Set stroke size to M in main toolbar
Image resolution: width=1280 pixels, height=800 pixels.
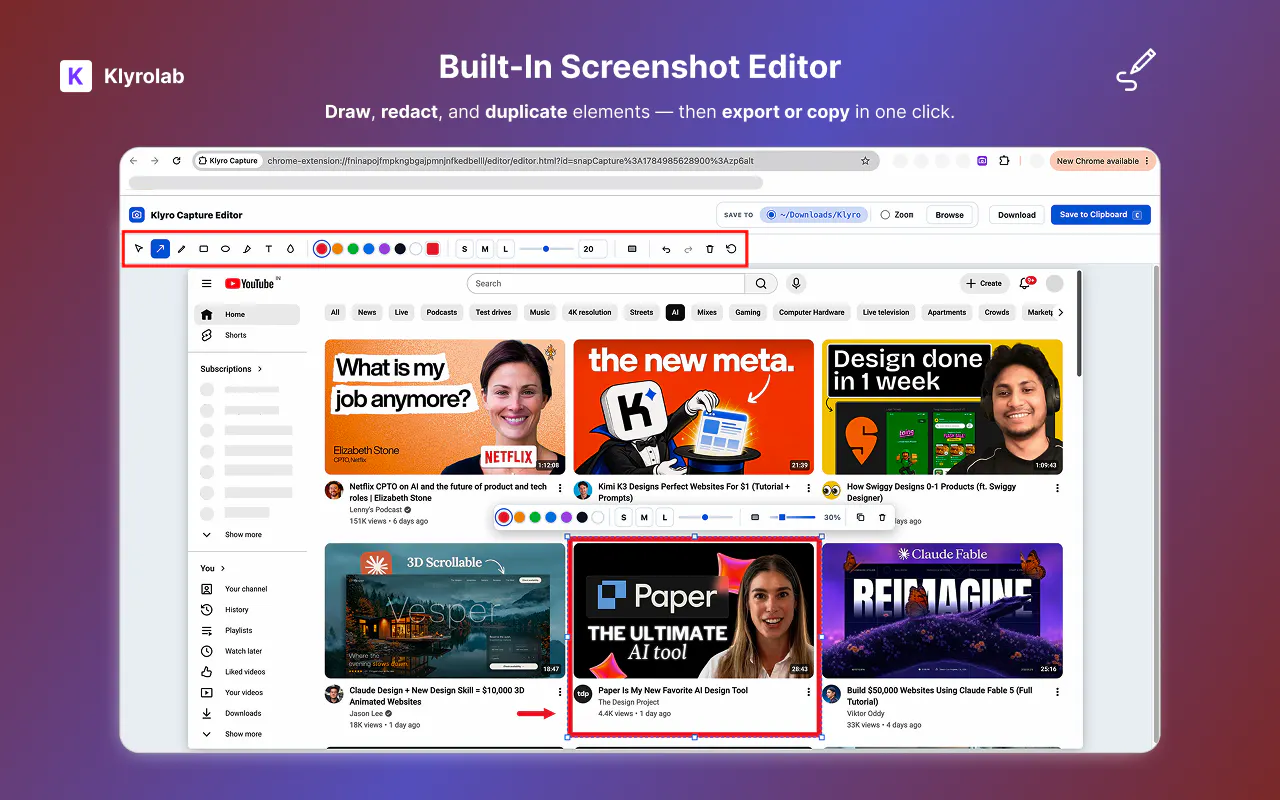point(485,249)
